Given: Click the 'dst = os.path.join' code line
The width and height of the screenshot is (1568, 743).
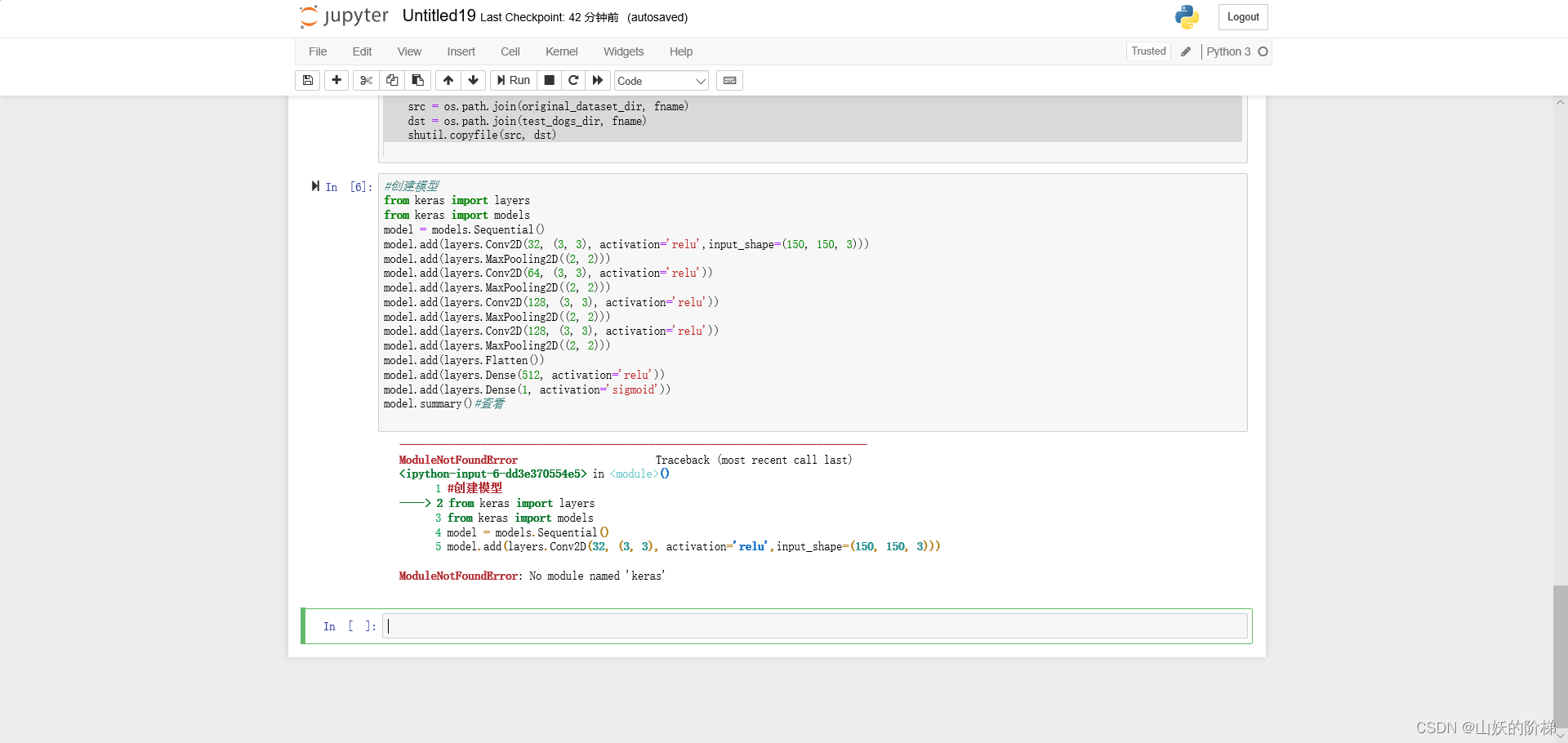Looking at the screenshot, I should [527, 122].
